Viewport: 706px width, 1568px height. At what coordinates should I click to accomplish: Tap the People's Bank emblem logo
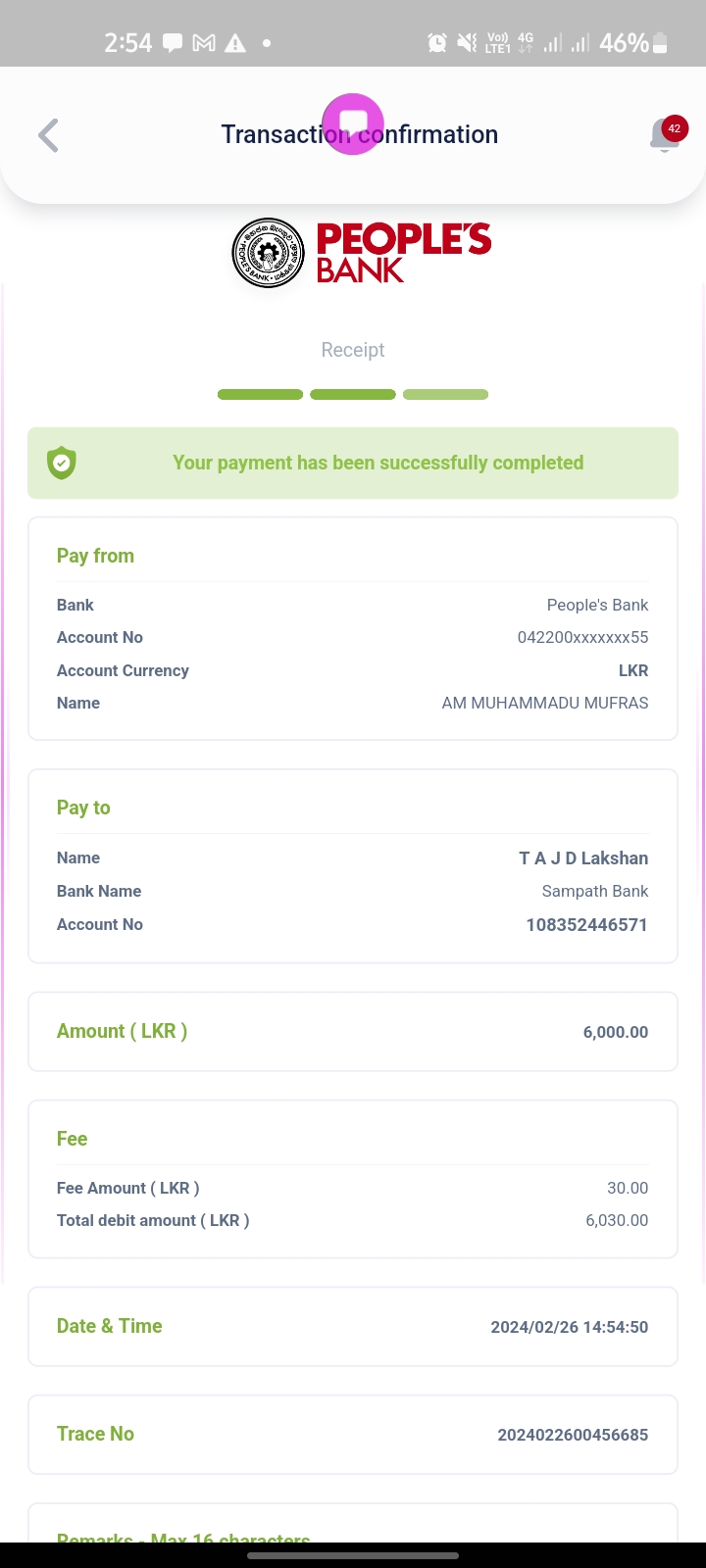[268, 253]
